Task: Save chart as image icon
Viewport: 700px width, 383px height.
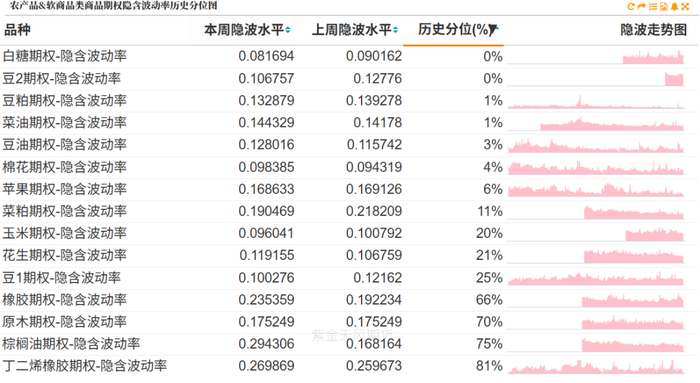Action: [x=663, y=6]
